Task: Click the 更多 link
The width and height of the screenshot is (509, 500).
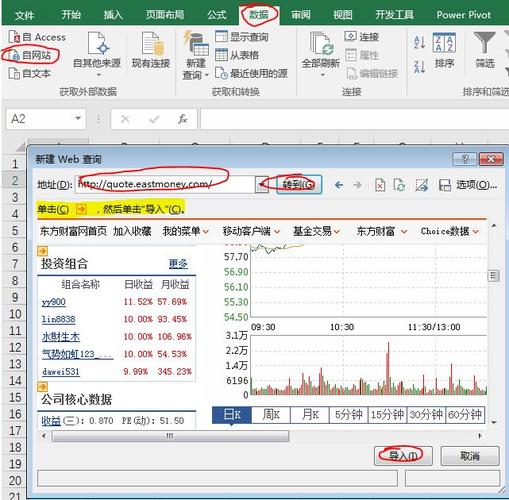Action: [178, 264]
